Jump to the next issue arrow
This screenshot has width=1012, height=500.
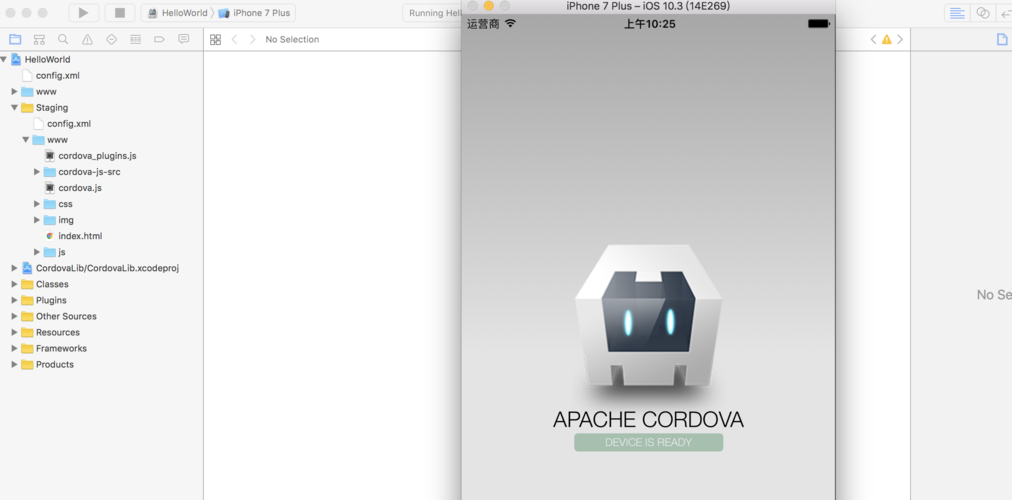[900, 39]
